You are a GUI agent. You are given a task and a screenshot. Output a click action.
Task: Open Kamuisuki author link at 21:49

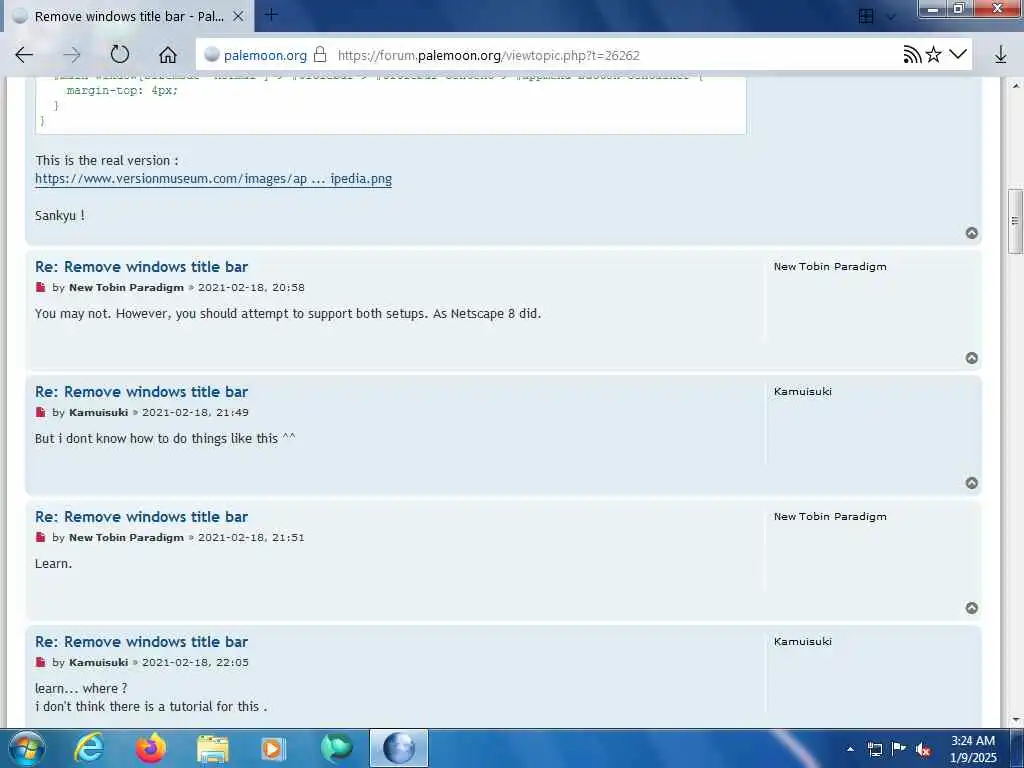(99, 412)
